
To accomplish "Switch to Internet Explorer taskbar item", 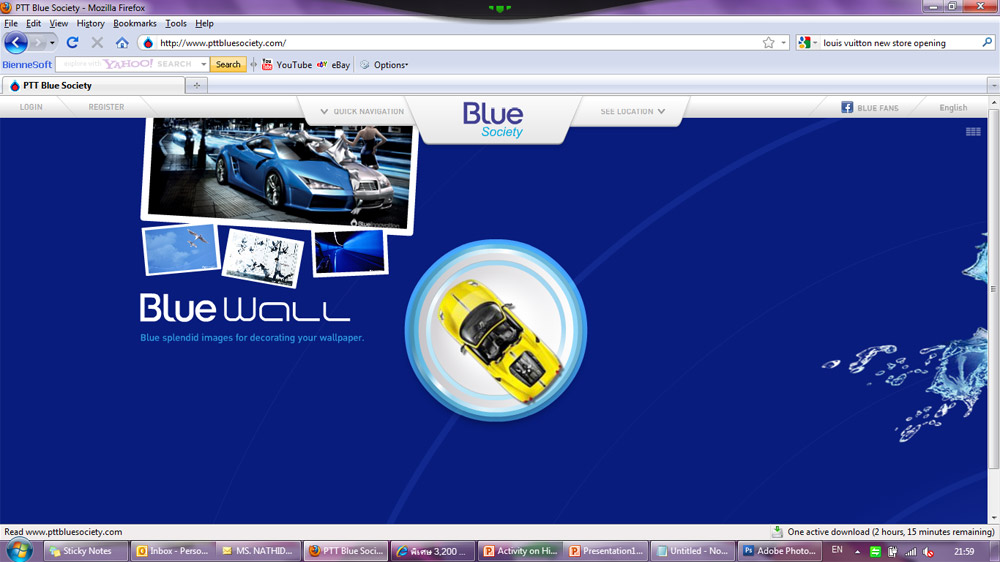I will point(432,551).
